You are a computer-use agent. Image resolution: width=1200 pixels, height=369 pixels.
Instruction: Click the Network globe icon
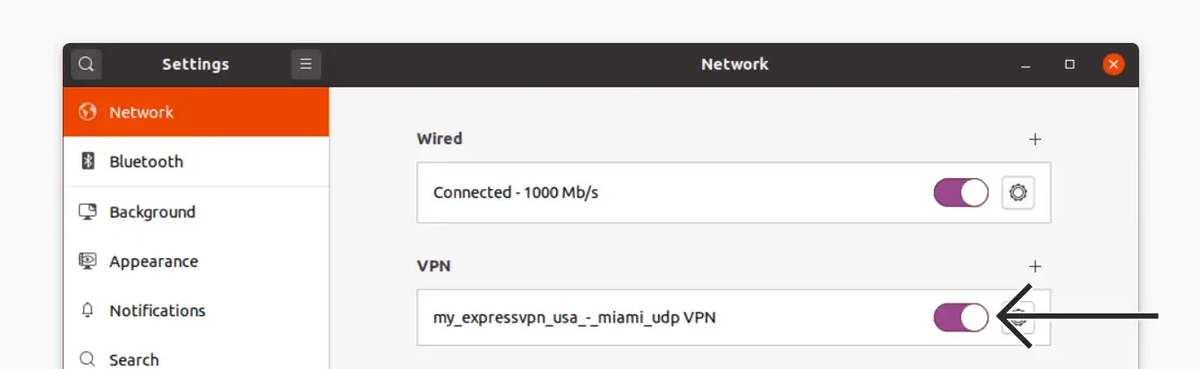click(88, 112)
